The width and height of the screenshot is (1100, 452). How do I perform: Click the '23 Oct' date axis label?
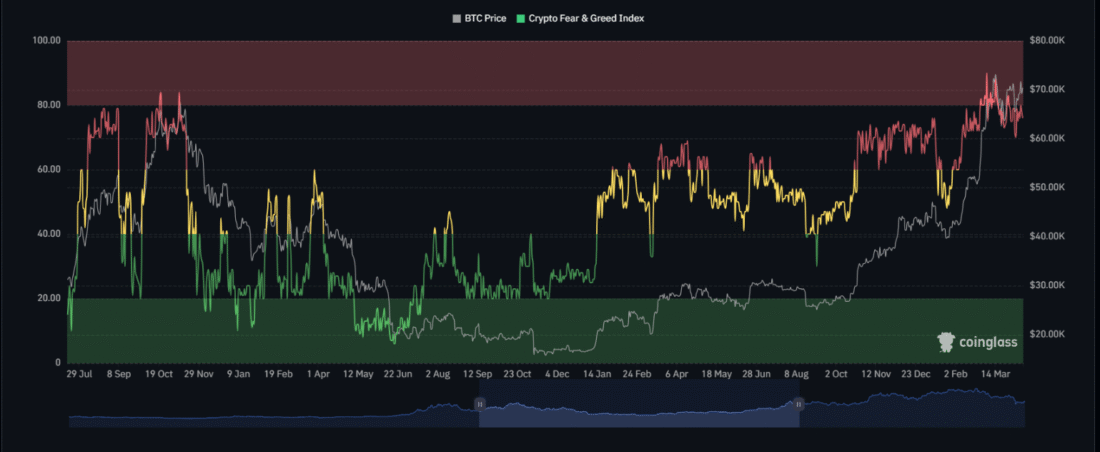(x=518, y=374)
